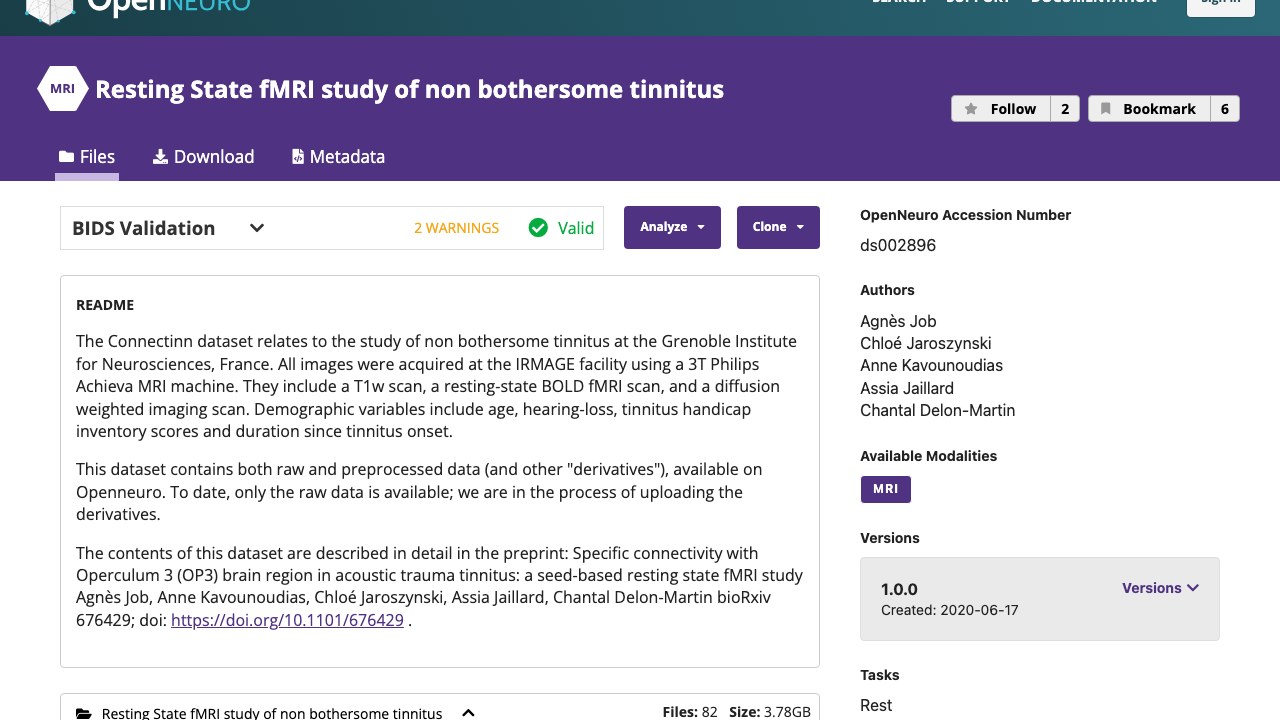Screen dimensions: 1280x720
Task: Click the star icon on Follow
Action: coord(971,109)
